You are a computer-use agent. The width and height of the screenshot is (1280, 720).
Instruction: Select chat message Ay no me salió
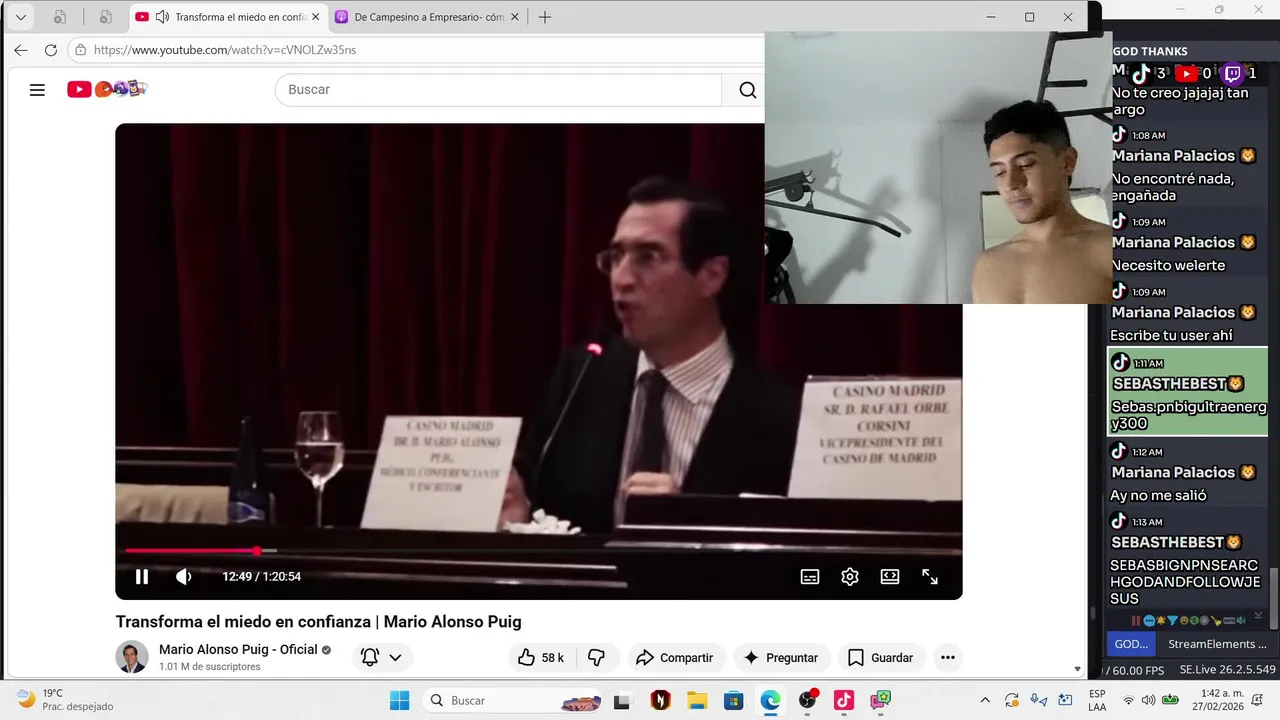1158,495
